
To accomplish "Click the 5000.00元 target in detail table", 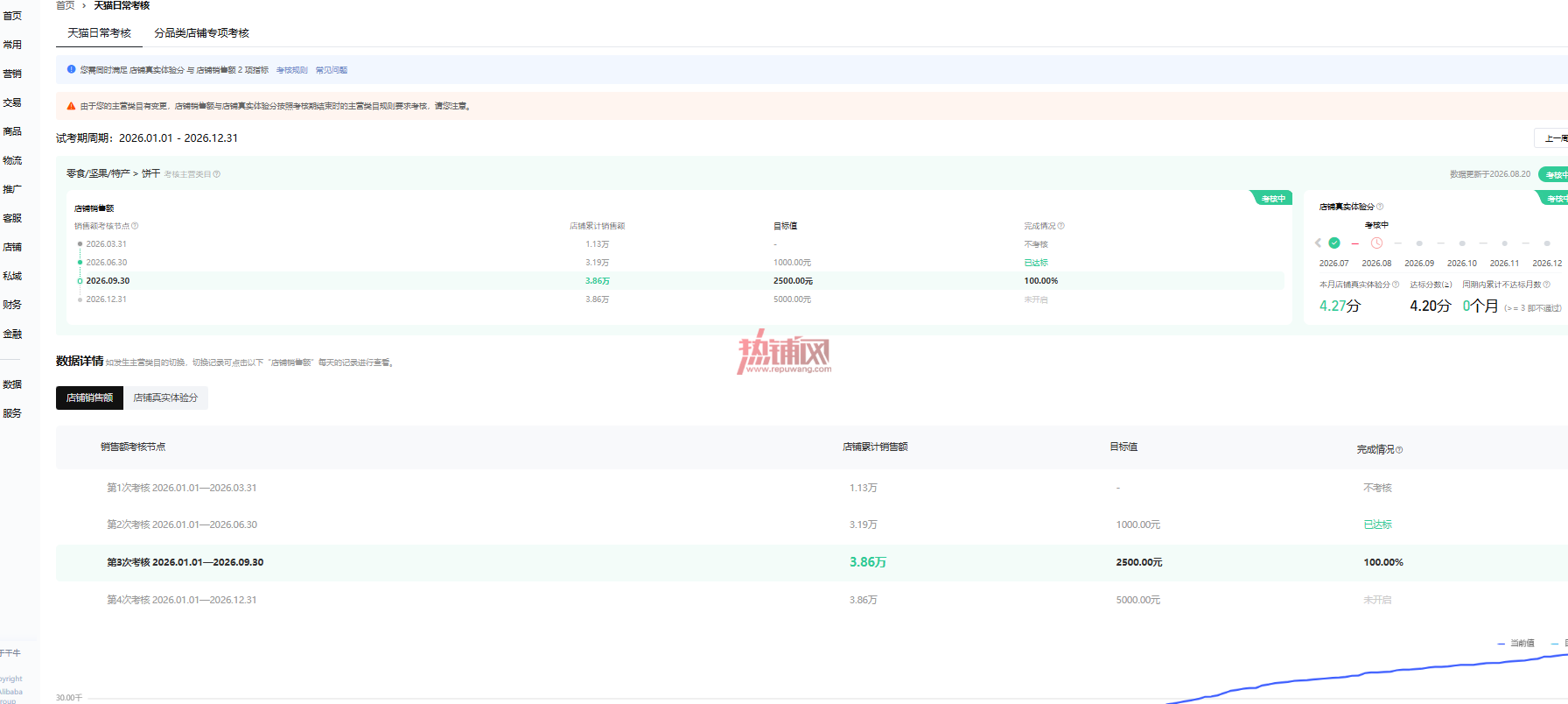I will coord(1138,600).
